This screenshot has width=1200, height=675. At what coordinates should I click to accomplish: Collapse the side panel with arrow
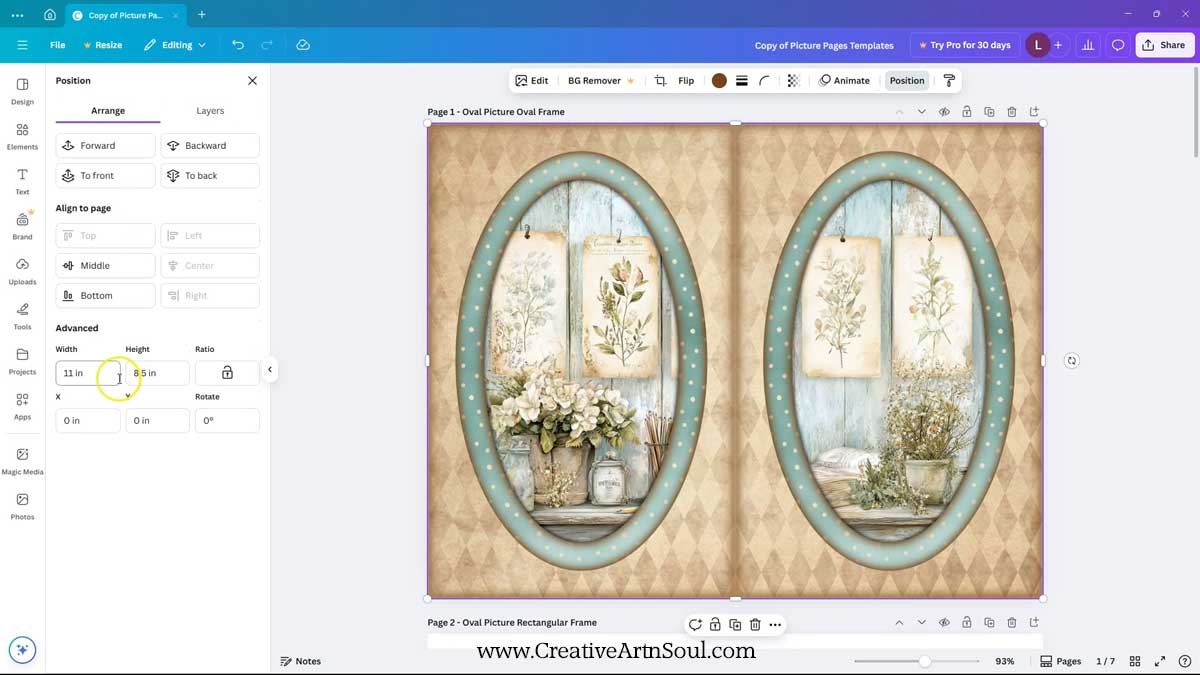[x=269, y=370]
